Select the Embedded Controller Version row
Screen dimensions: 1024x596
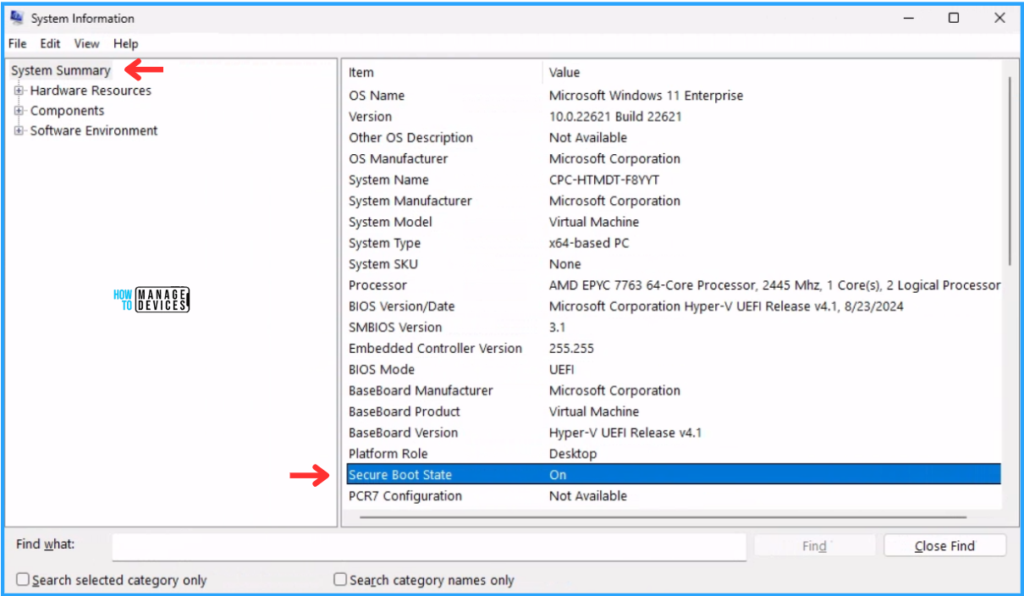tap(673, 349)
